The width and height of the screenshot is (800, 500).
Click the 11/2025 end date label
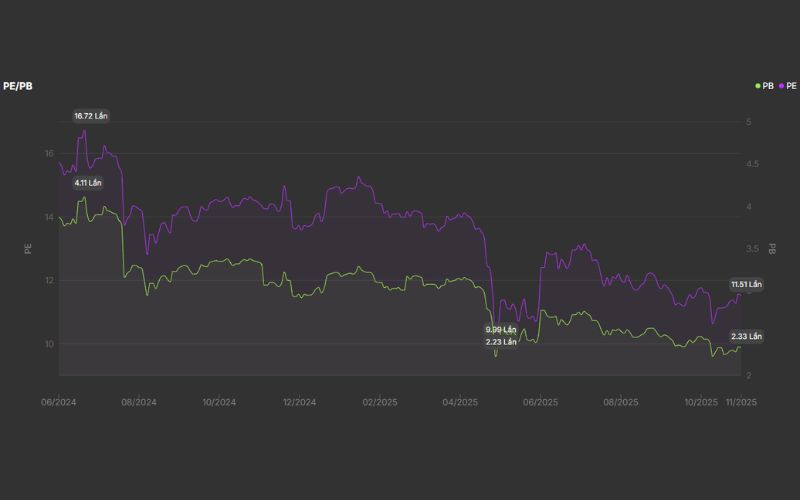tap(740, 402)
